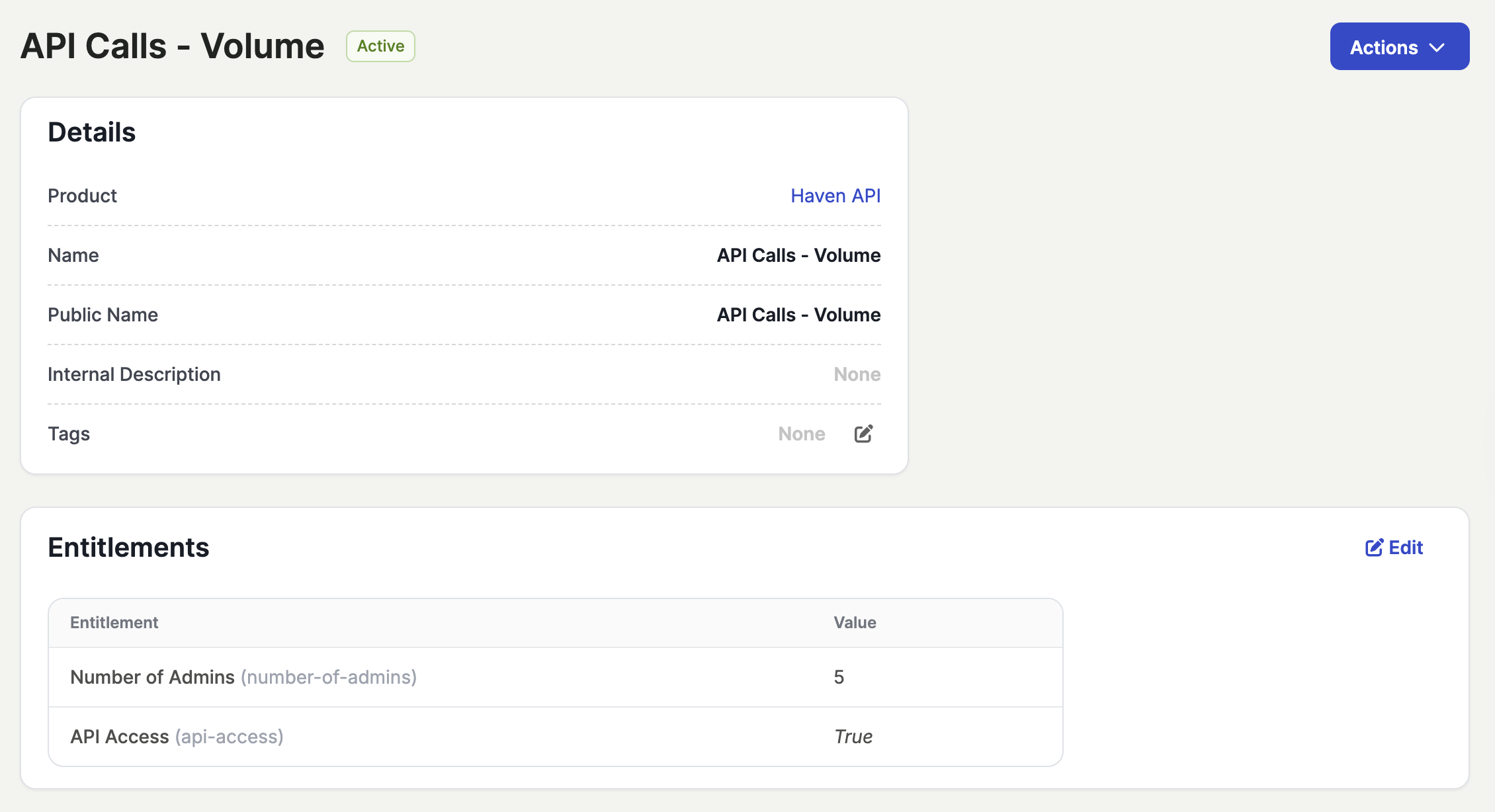Open the Actions dropdown menu
The width and height of the screenshot is (1495, 812).
[x=1399, y=47]
